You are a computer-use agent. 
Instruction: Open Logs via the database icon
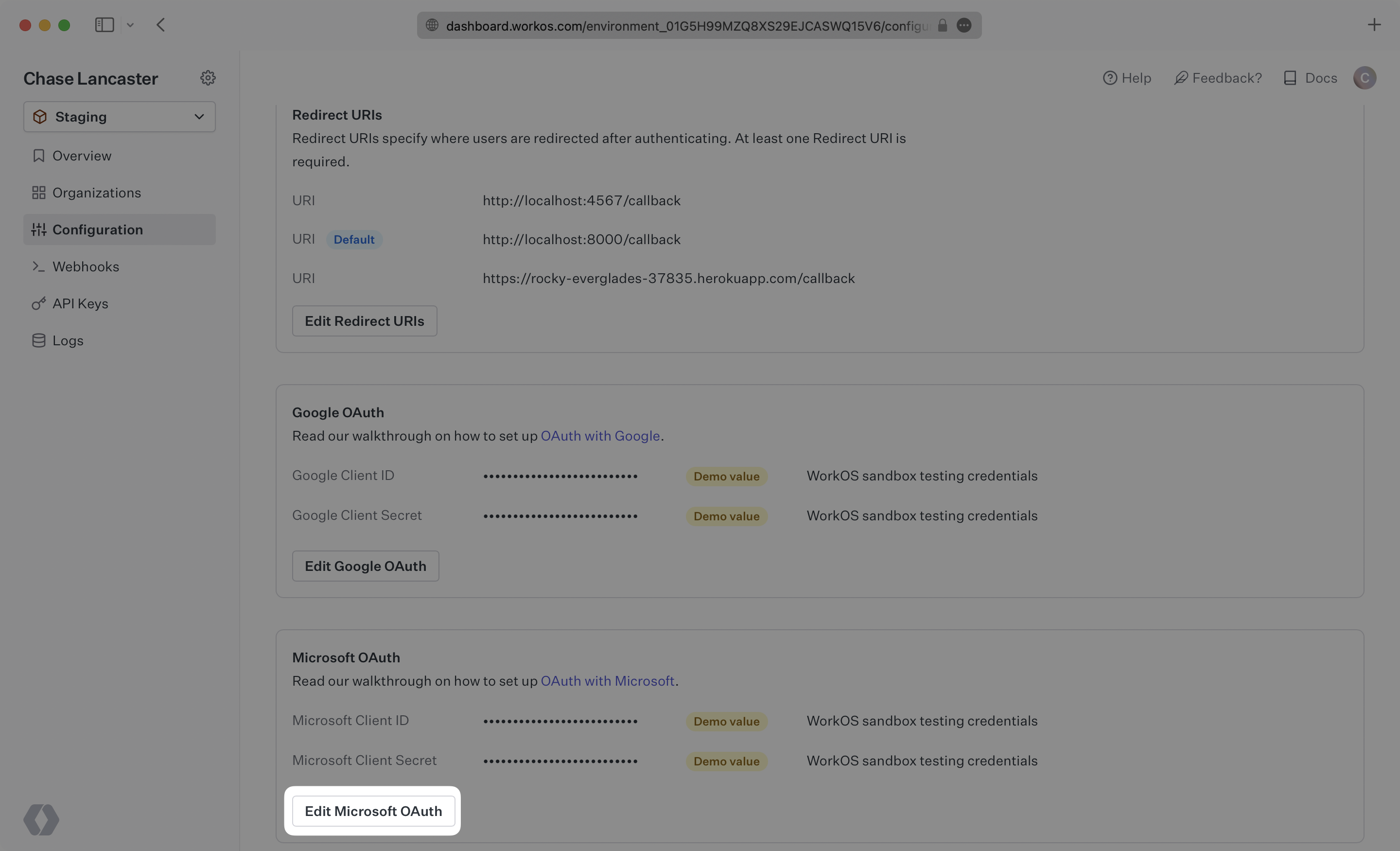[x=38, y=340]
